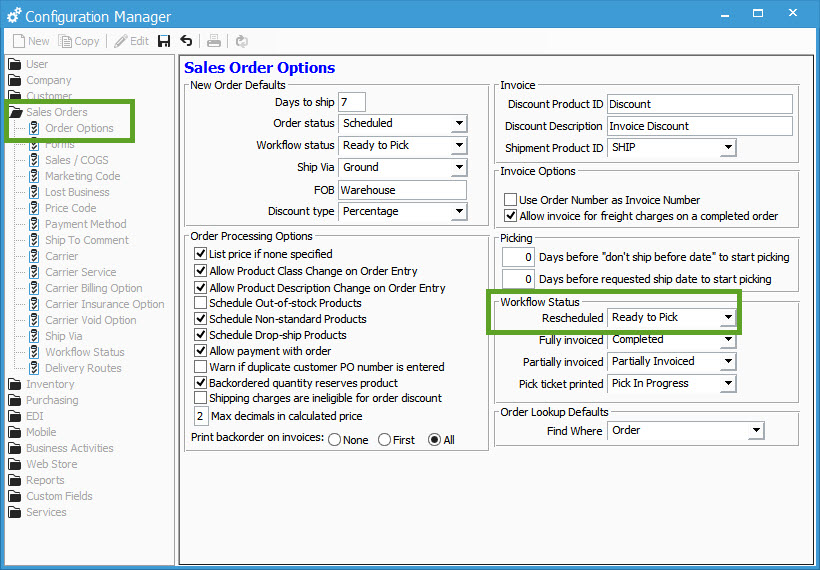Toggle Allow Product Description Change checkbox
This screenshot has height=570, width=820.
coord(200,288)
